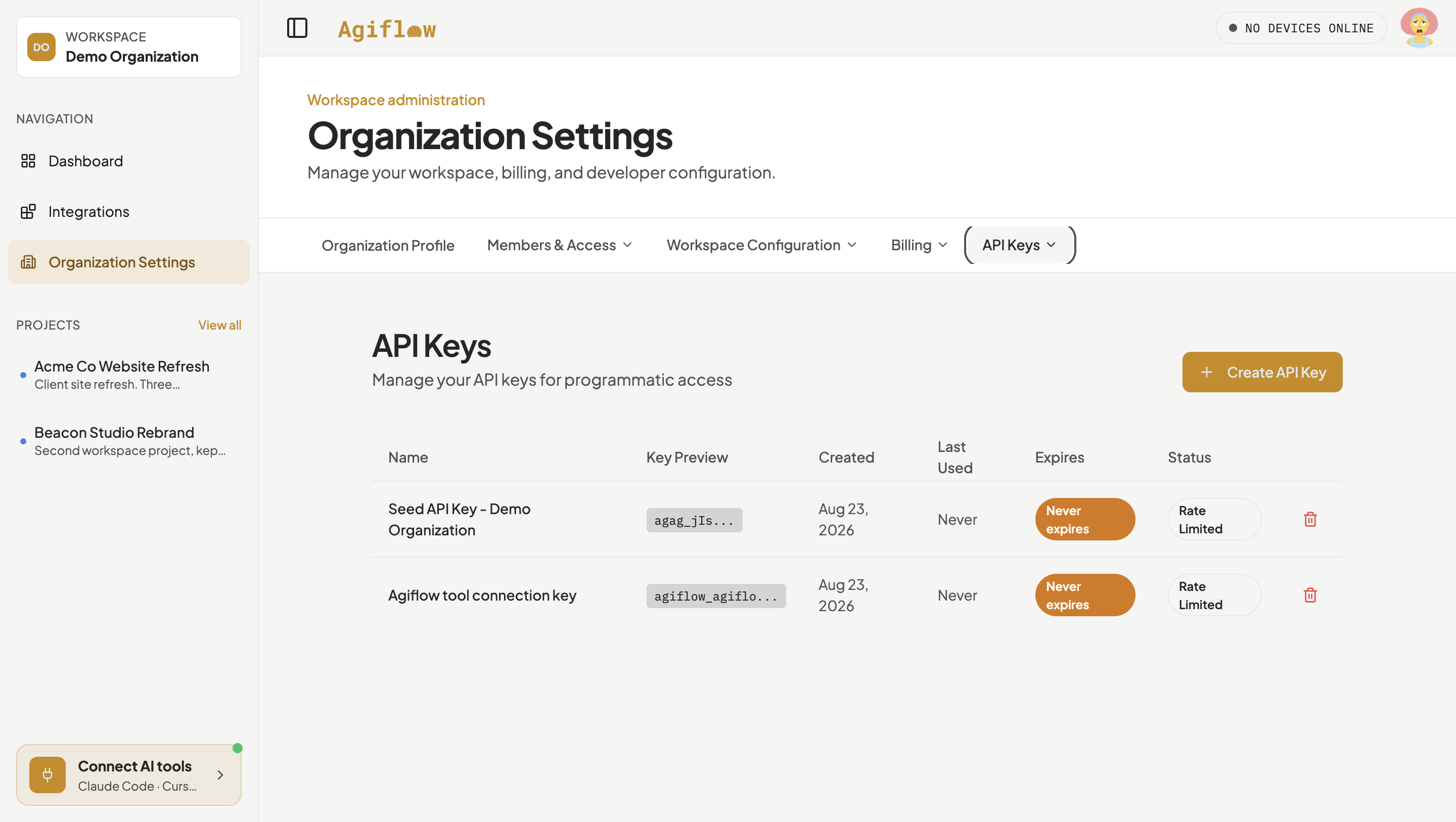Select the API Keys tab

click(1020, 245)
